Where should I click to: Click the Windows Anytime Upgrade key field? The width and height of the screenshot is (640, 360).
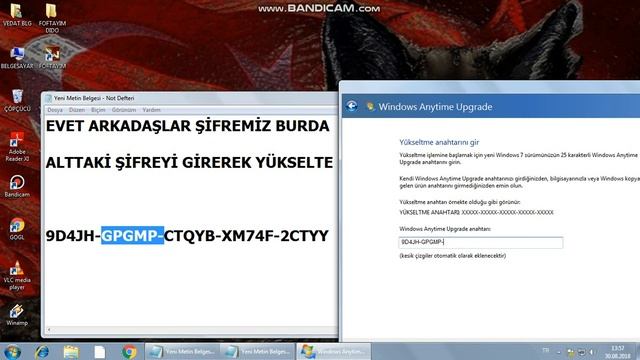click(x=481, y=242)
